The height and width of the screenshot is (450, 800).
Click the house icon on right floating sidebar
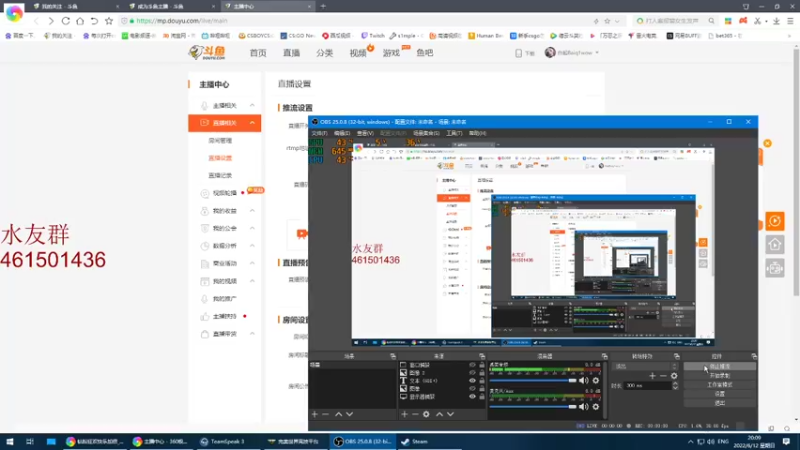tap(774, 244)
